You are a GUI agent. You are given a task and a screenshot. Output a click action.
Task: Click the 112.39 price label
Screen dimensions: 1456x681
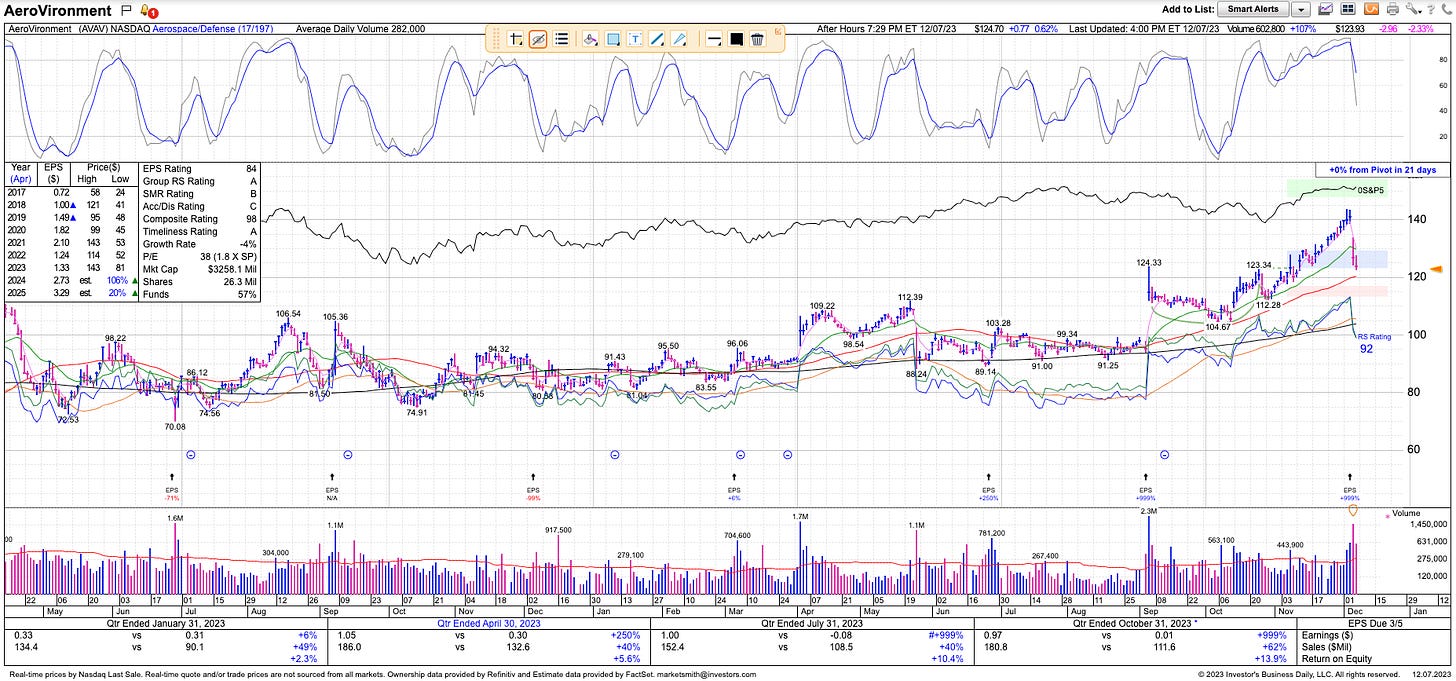[x=910, y=297]
